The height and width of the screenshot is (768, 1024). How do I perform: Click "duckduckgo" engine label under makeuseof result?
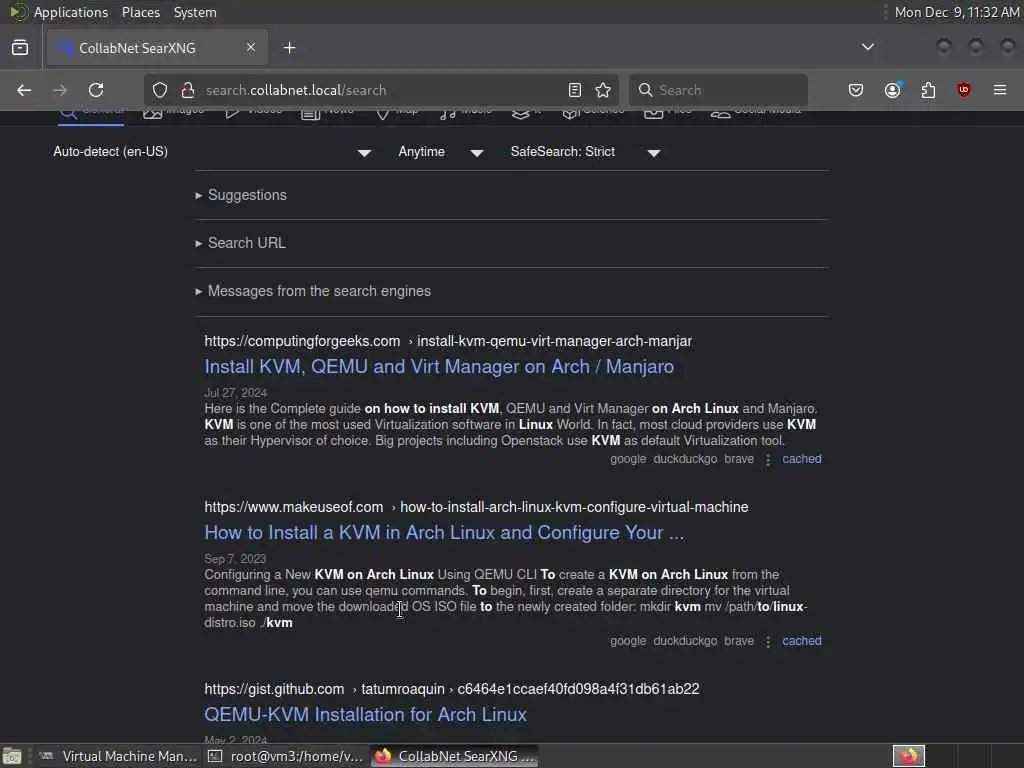685,641
